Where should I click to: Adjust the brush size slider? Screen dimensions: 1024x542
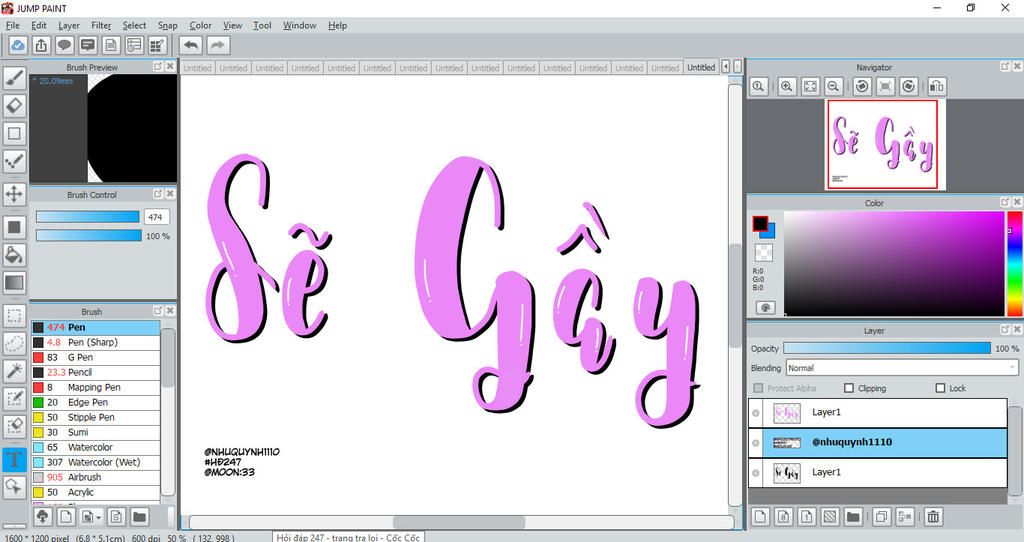(x=88, y=217)
